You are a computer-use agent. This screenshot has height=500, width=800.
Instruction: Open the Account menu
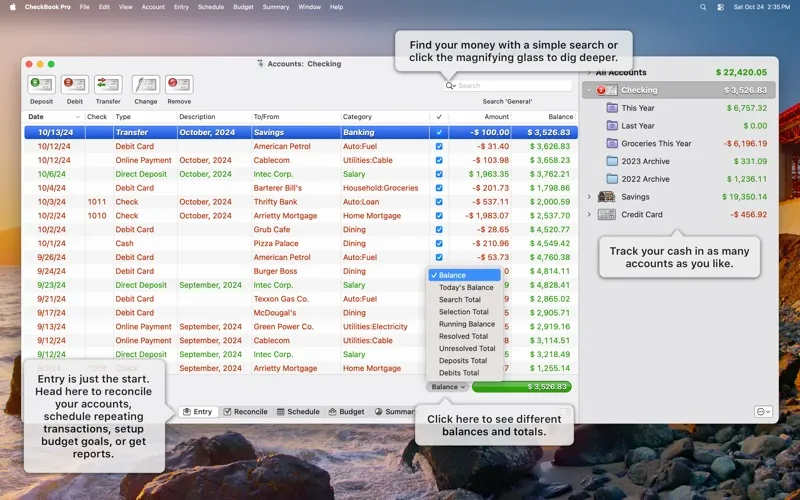pos(153,7)
